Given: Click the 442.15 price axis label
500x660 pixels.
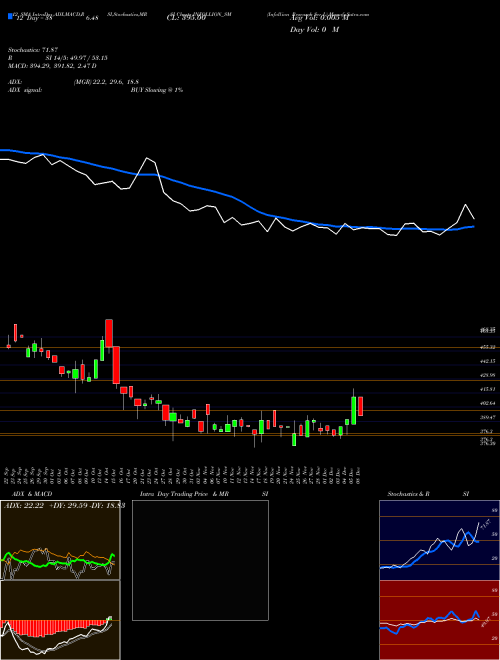Looking at the screenshot, I should pos(489,361).
